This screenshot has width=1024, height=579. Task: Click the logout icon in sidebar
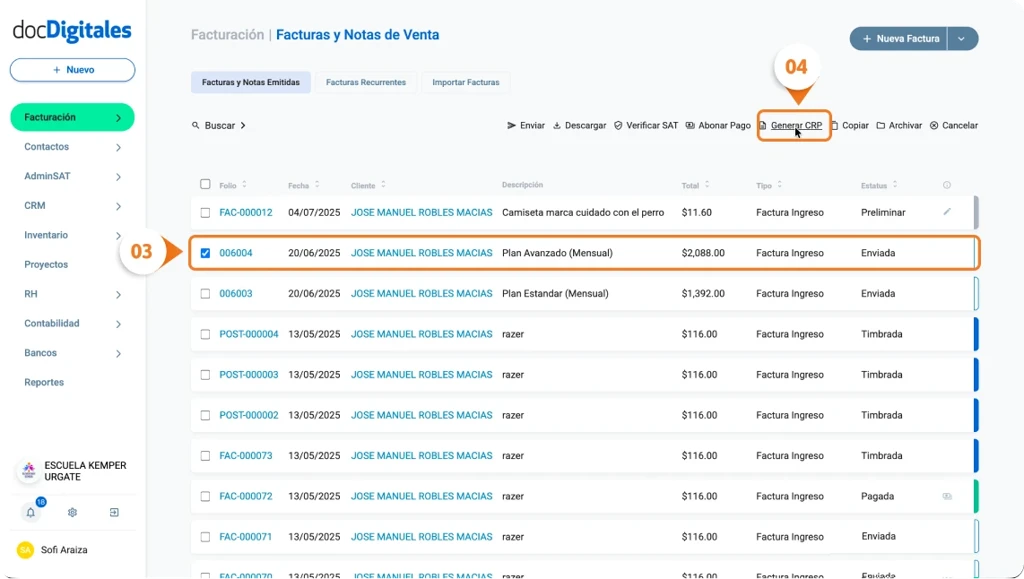point(114,512)
